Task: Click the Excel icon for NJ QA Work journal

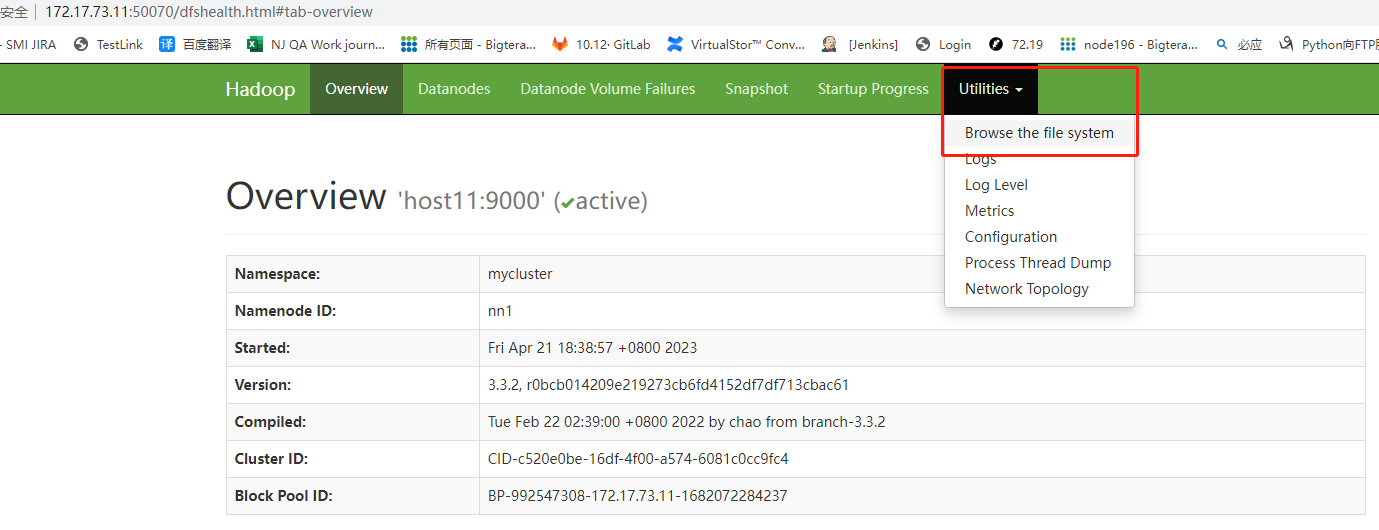Action: 255,44
